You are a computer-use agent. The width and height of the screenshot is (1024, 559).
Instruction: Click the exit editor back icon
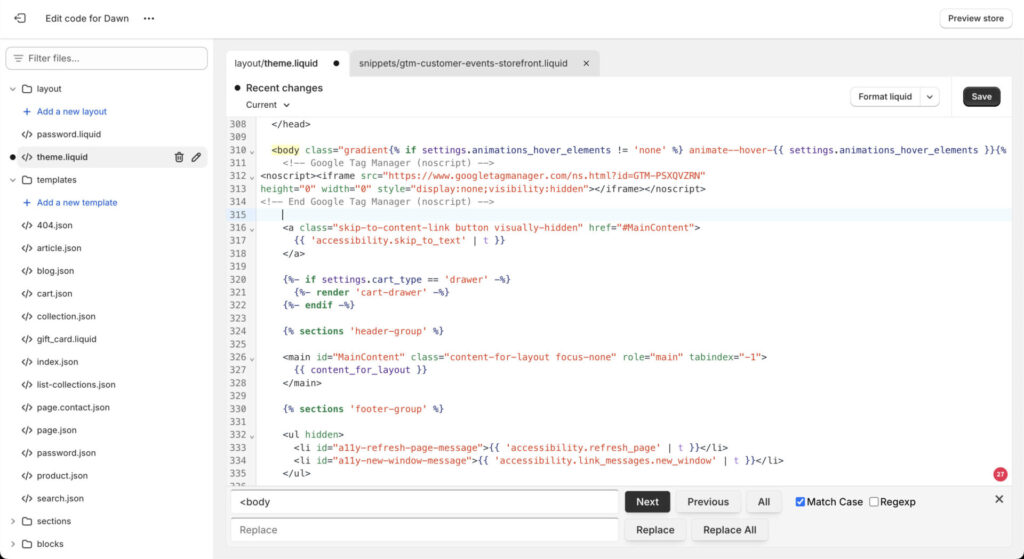pos(19,18)
